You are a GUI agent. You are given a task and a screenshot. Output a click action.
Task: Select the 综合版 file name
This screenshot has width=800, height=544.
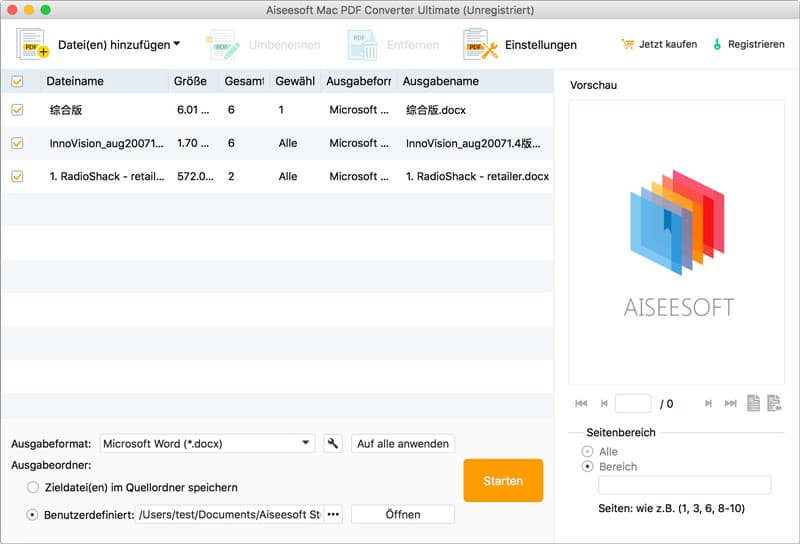(x=66, y=110)
